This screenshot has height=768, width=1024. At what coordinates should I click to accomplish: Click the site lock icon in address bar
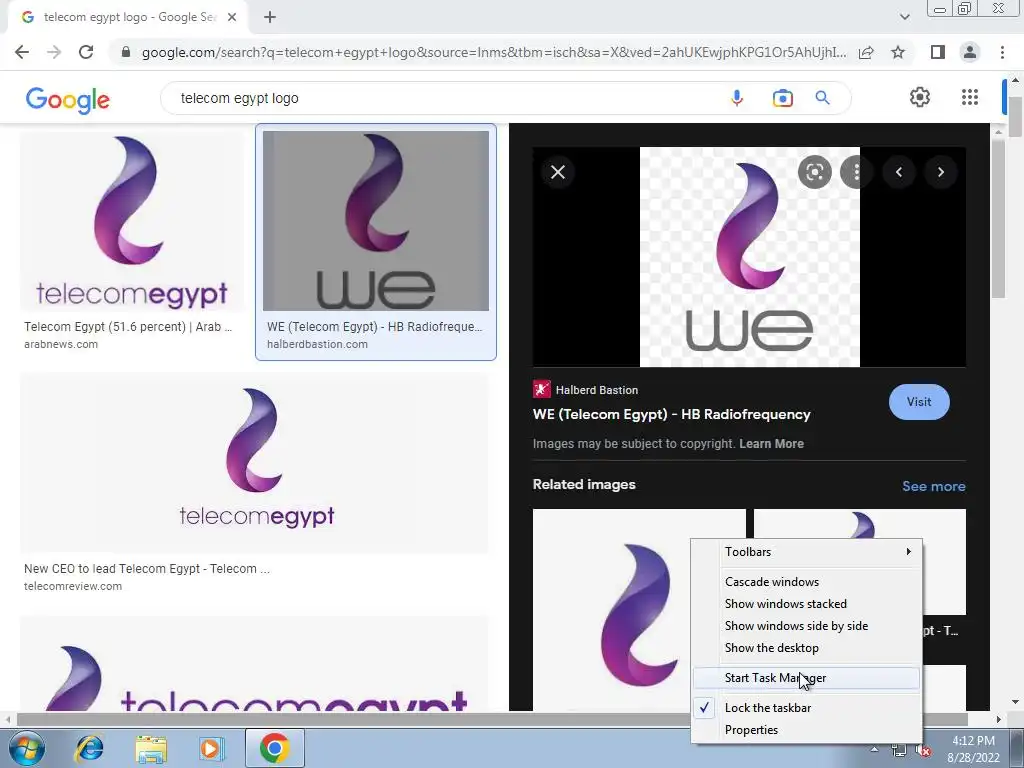pyautogui.click(x=126, y=52)
